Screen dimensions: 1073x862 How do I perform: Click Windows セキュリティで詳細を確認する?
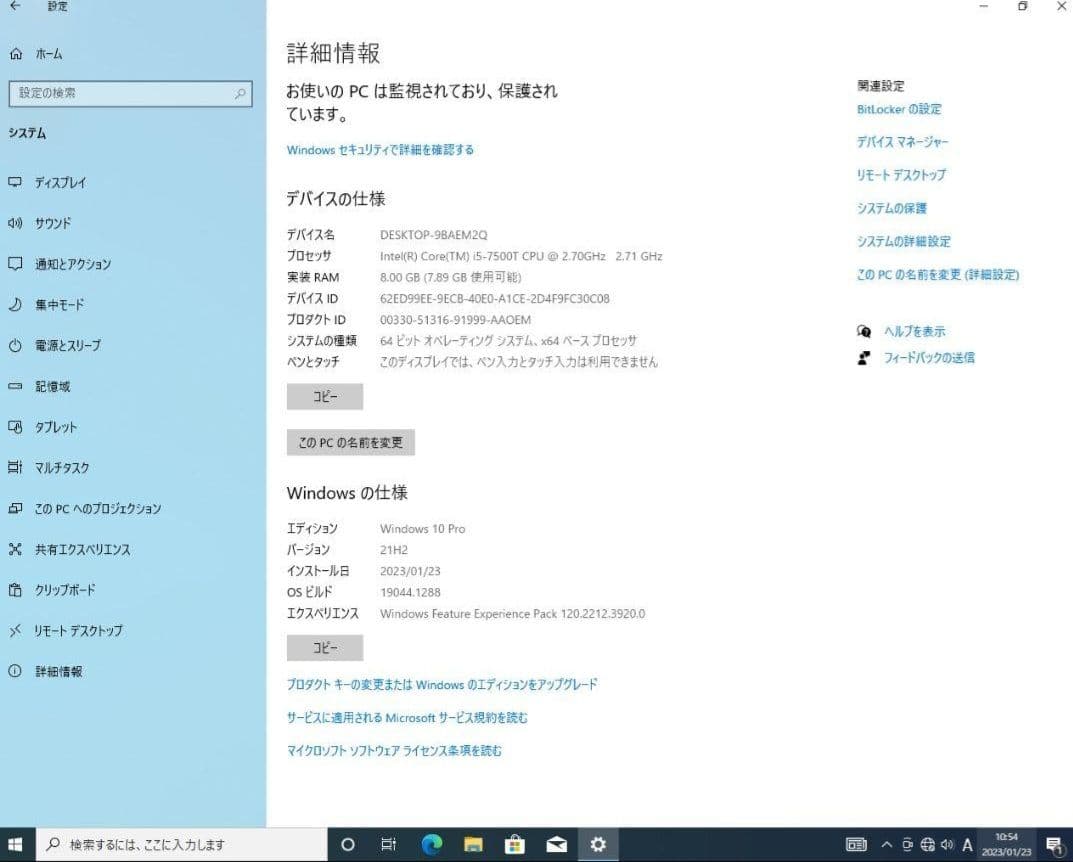click(x=378, y=149)
